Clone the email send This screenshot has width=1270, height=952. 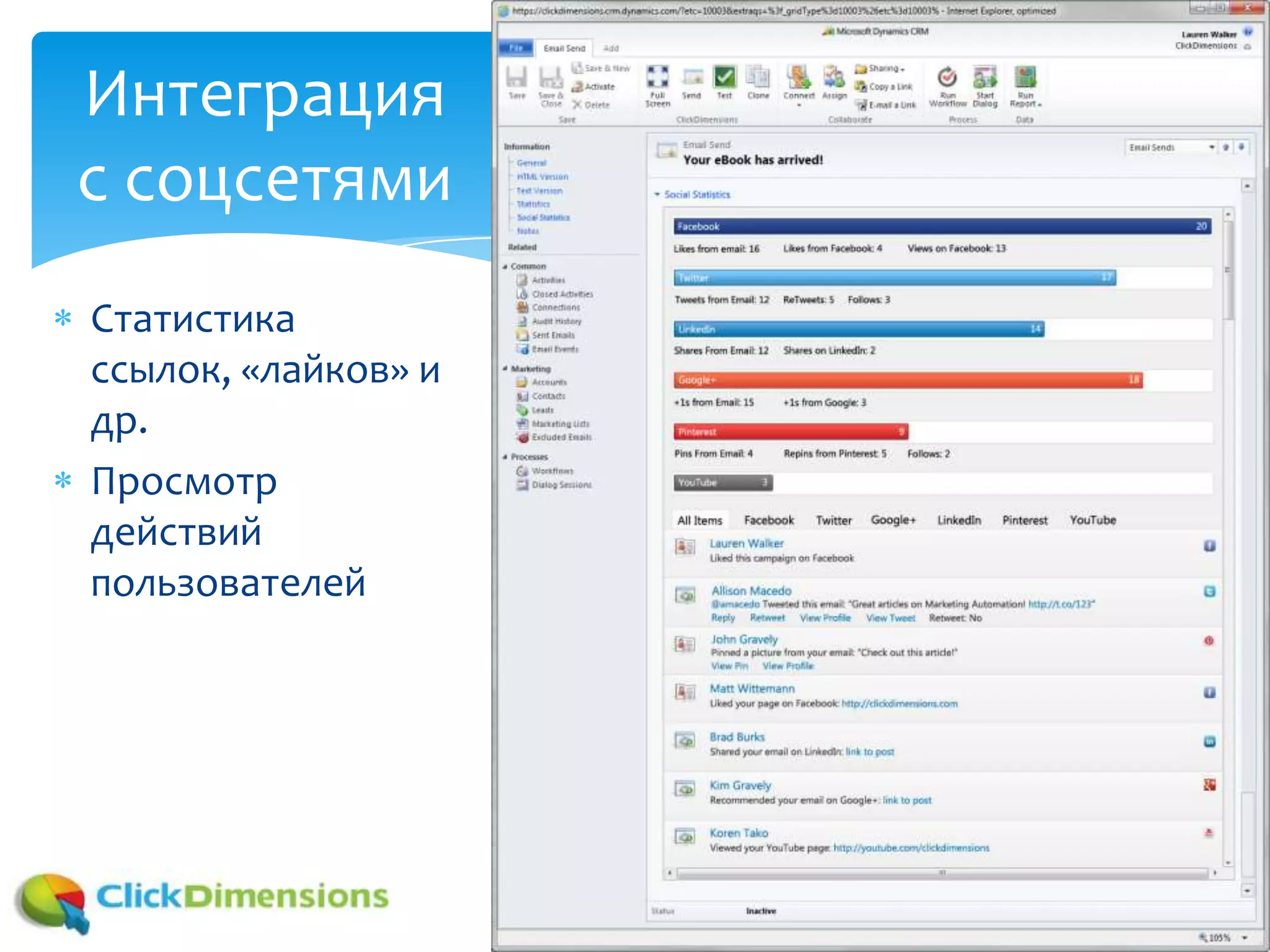[758, 82]
